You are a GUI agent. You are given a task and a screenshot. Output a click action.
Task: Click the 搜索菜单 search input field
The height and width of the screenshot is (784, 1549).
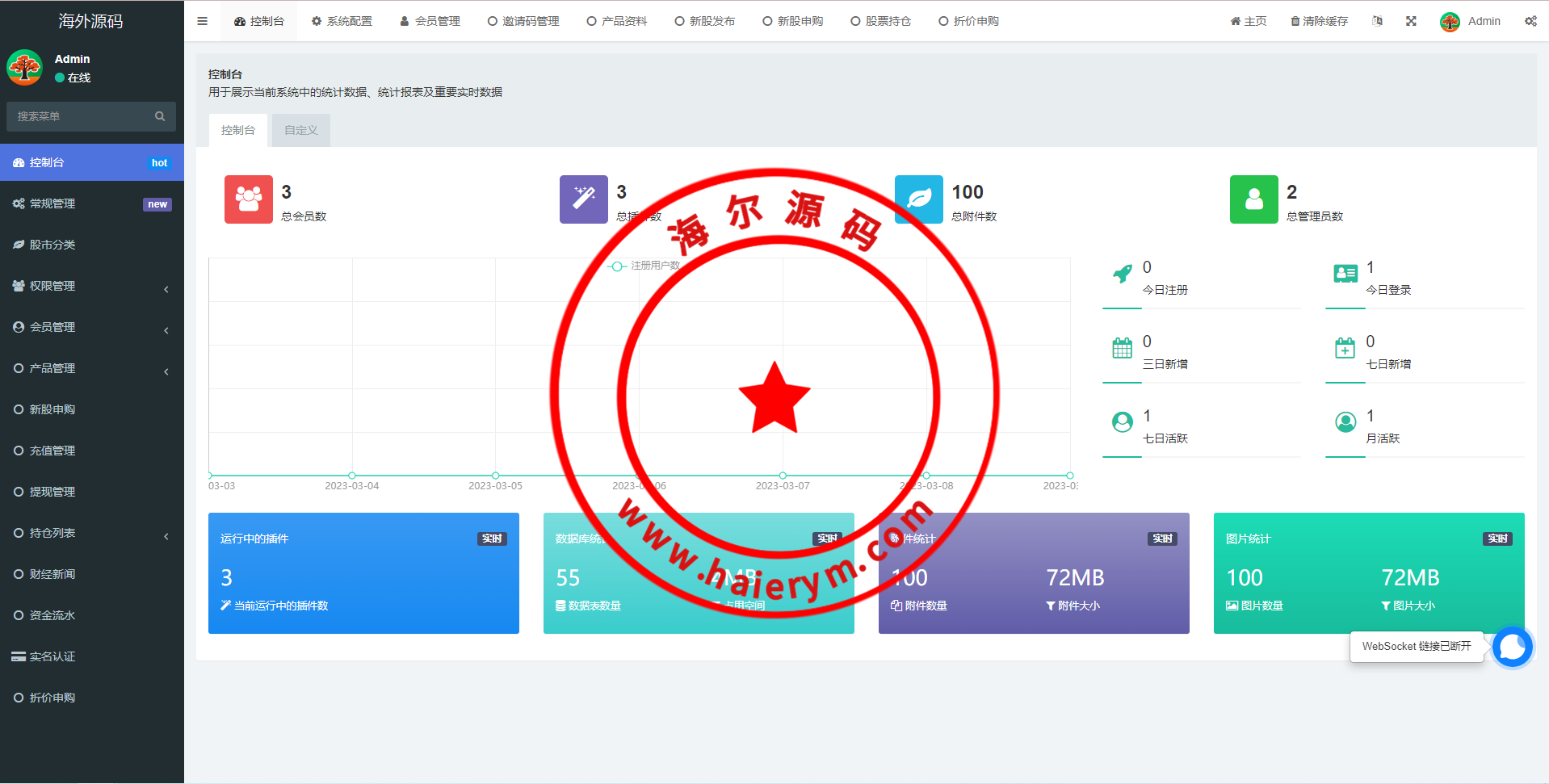pos(81,116)
